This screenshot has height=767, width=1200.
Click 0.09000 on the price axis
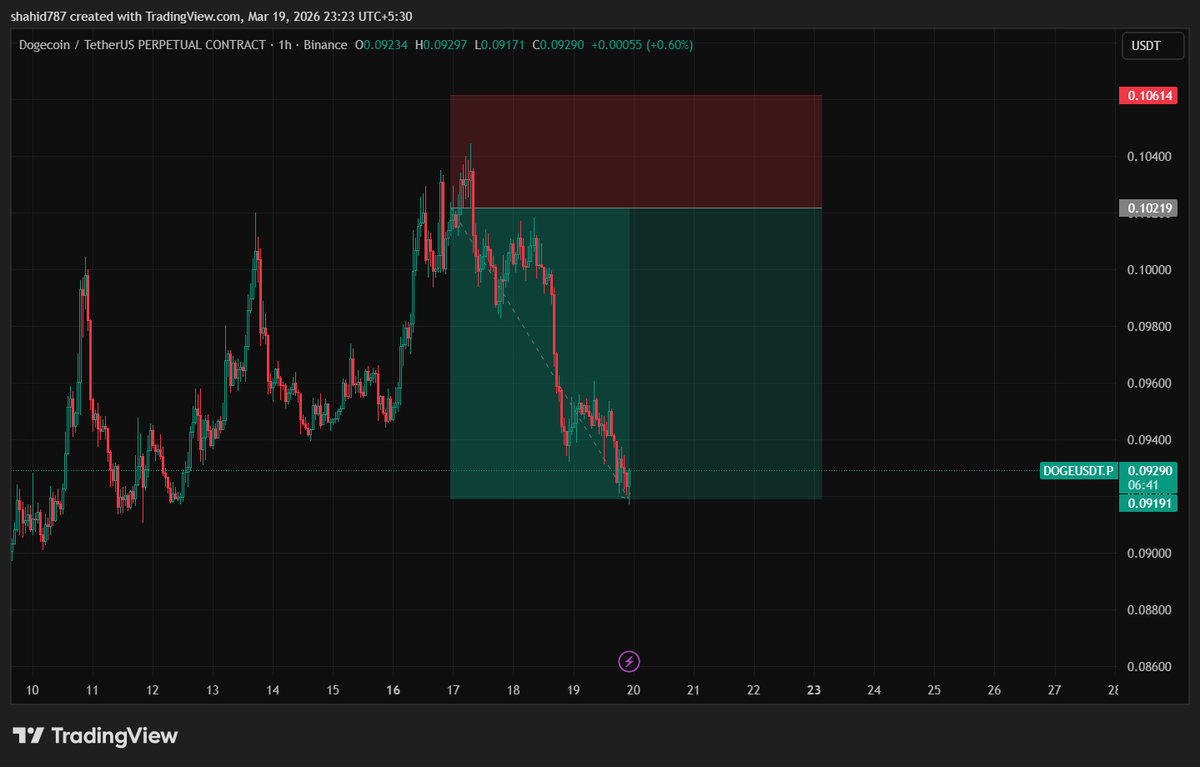[x=1147, y=553]
